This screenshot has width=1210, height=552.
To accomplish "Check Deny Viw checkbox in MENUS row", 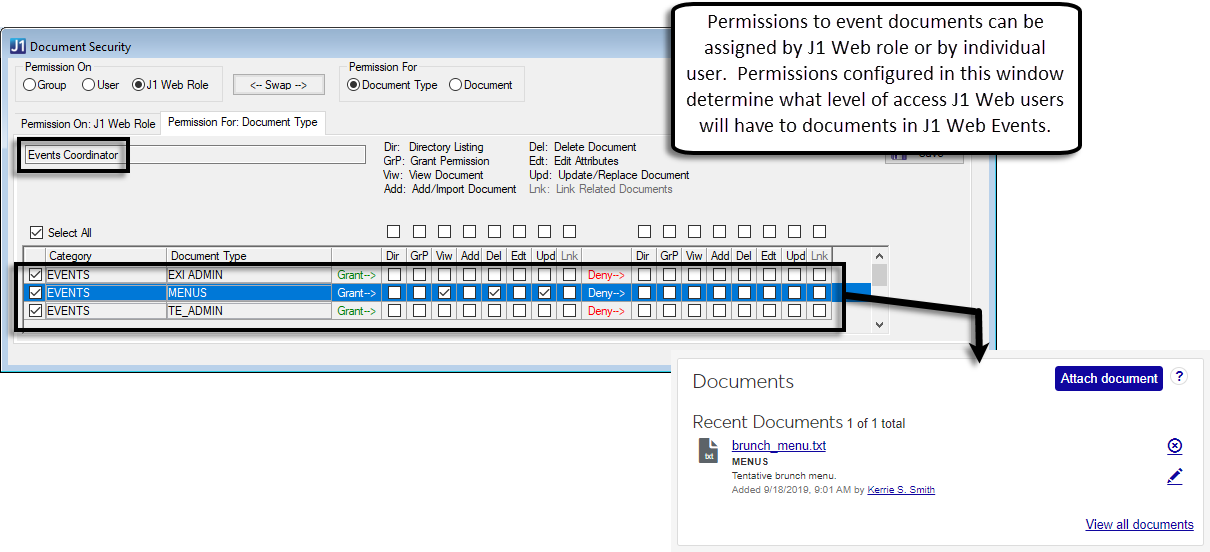I will 694,293.
